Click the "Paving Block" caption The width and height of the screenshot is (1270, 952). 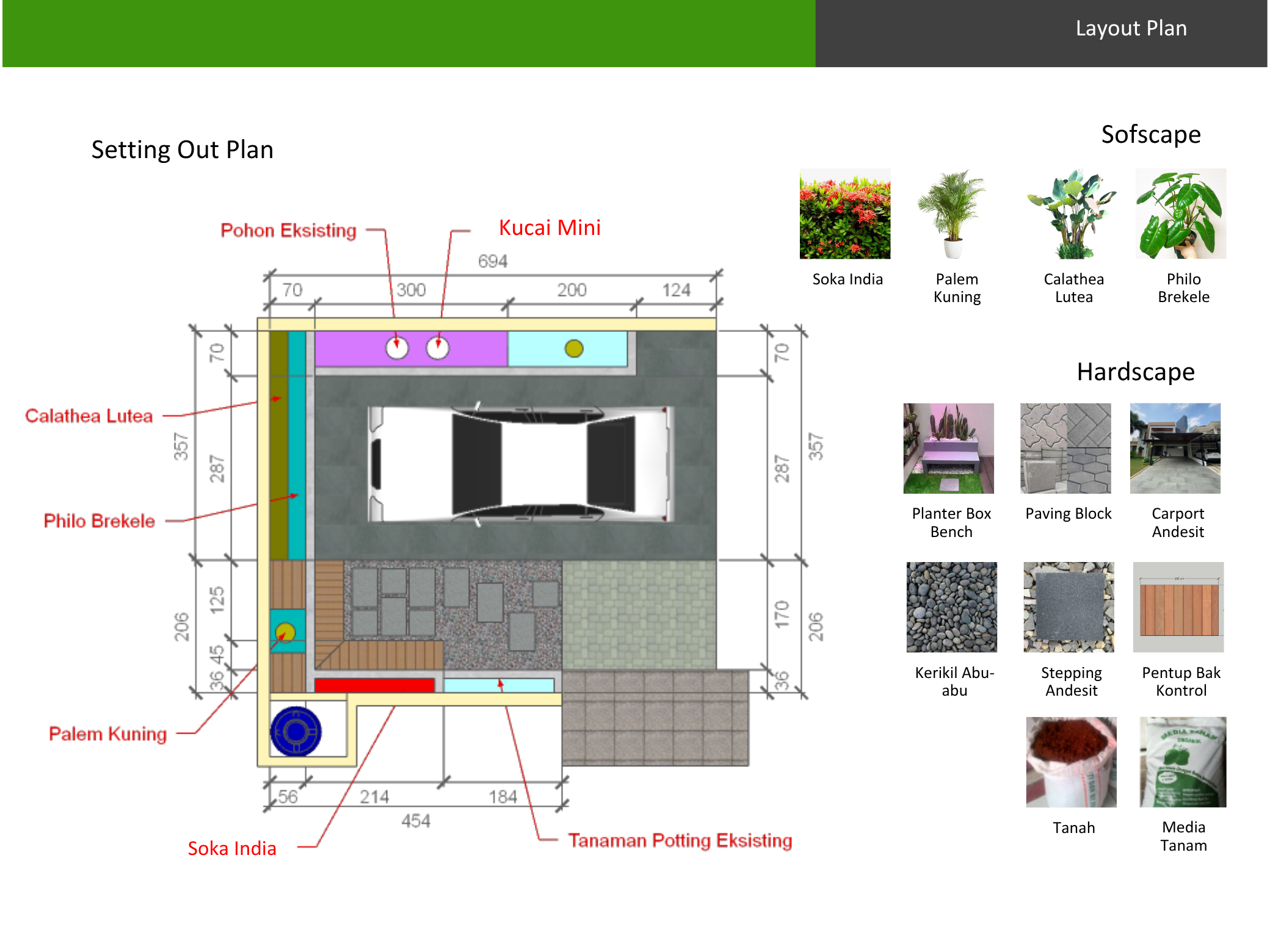click(1069, 514)
